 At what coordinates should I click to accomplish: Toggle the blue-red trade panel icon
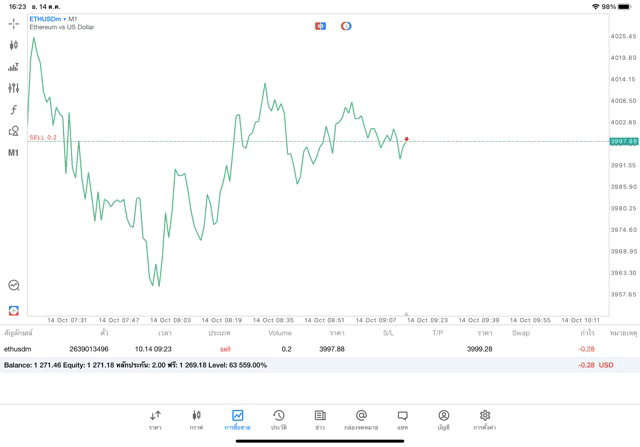tap(320, 26)
